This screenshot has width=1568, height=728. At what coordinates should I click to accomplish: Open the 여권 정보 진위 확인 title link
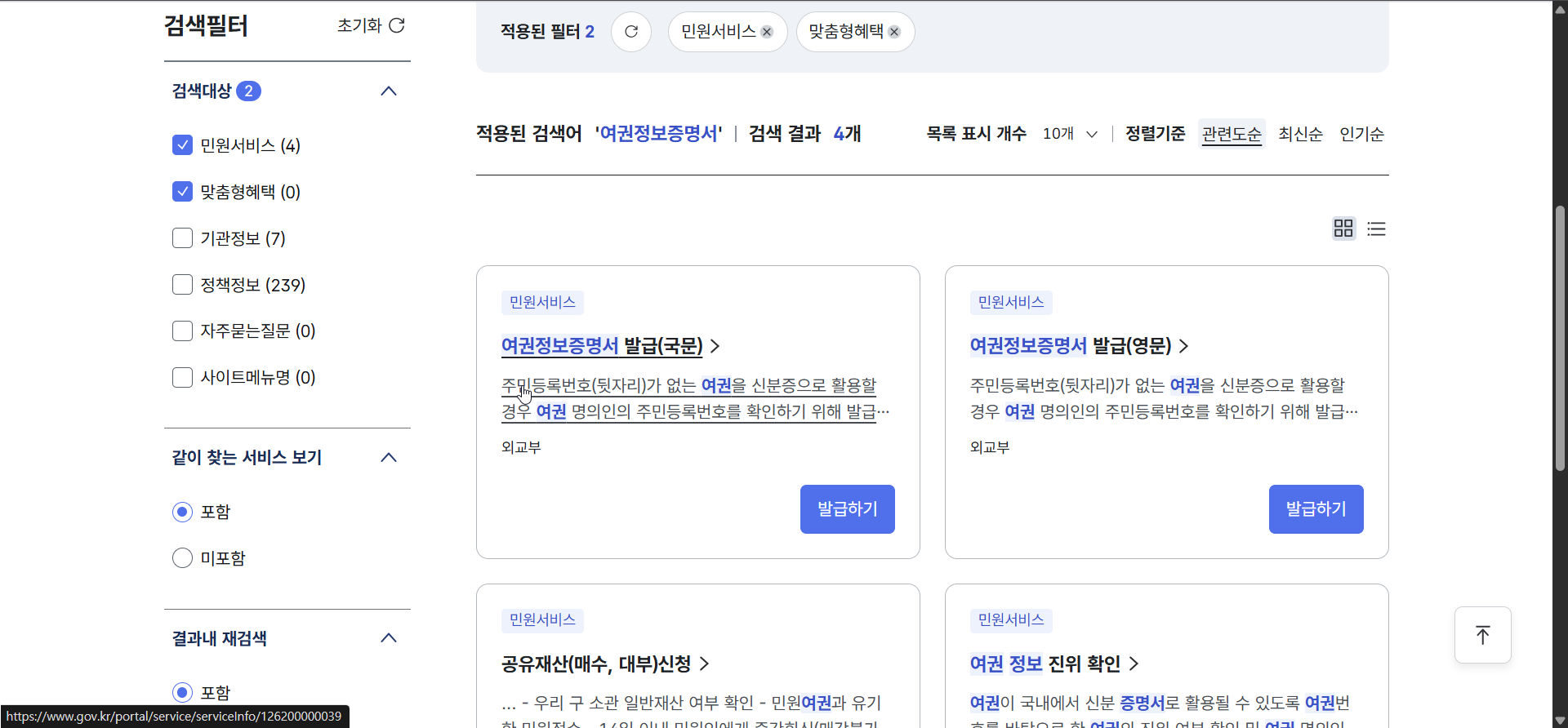point(1045,664)
